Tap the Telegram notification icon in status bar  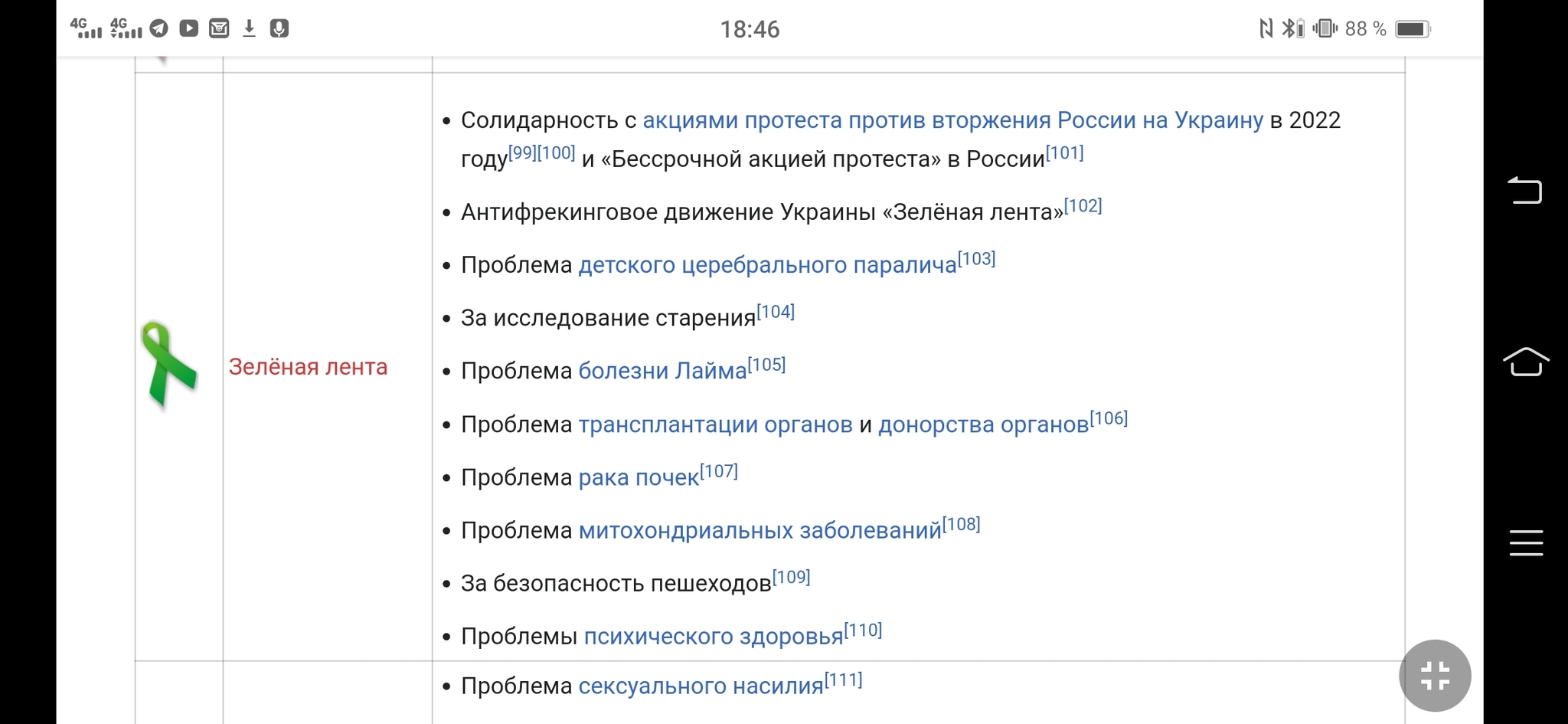[158, 28]
